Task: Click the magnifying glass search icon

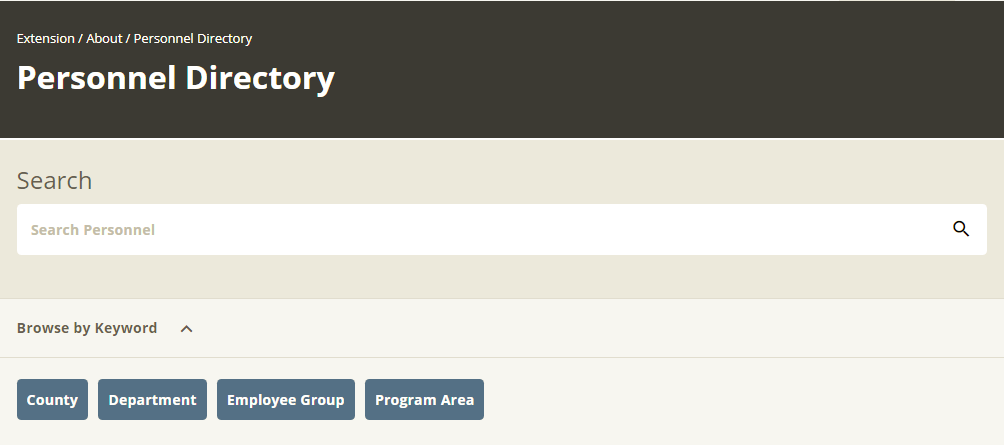Action: pyautogui.click(x=960, y=229)
